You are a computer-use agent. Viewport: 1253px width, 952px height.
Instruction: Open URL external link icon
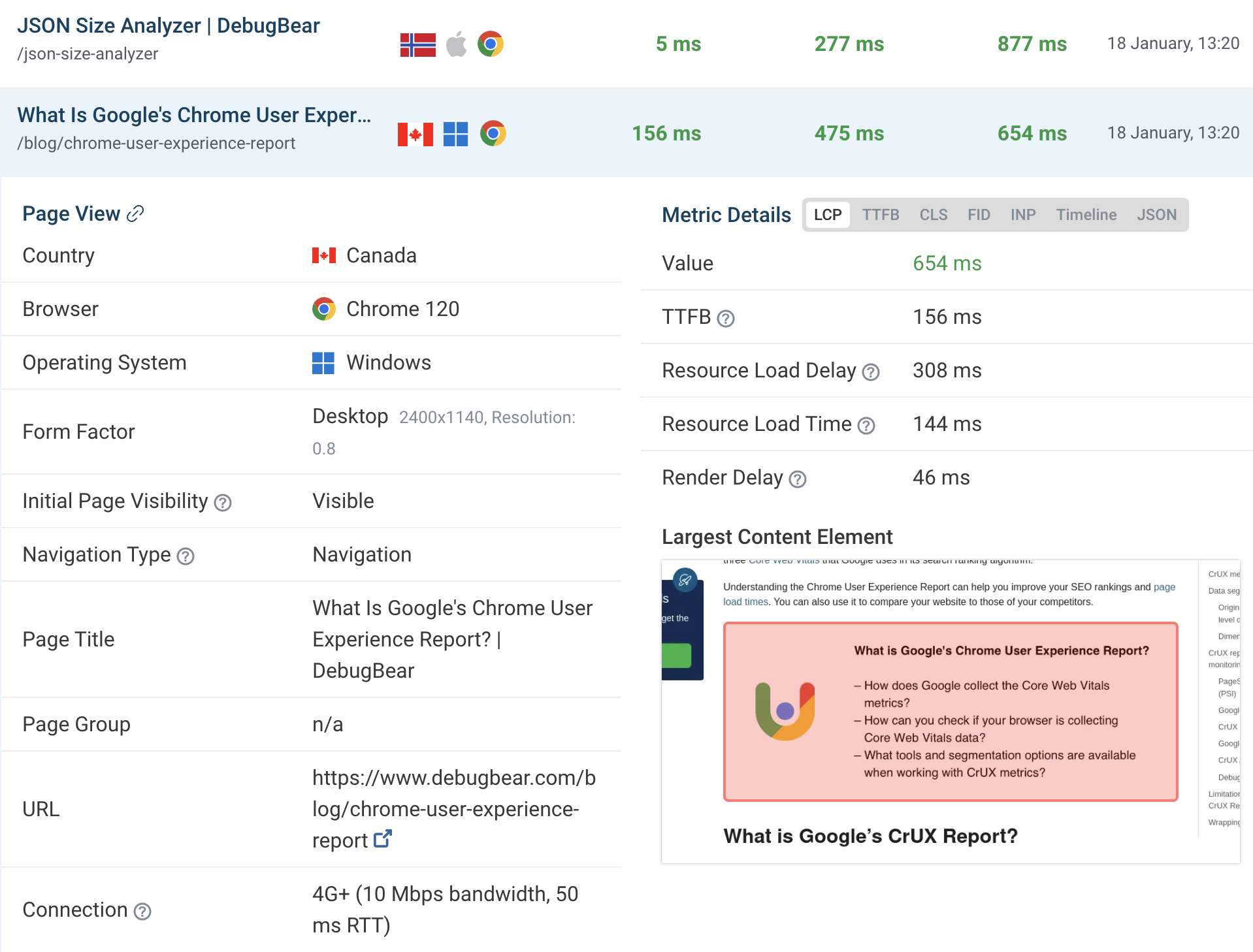point(383,838)
